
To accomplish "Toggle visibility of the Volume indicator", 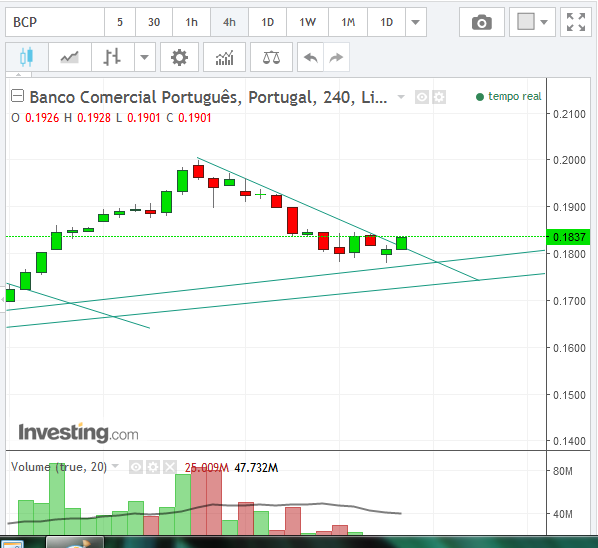I will (136, 467).
